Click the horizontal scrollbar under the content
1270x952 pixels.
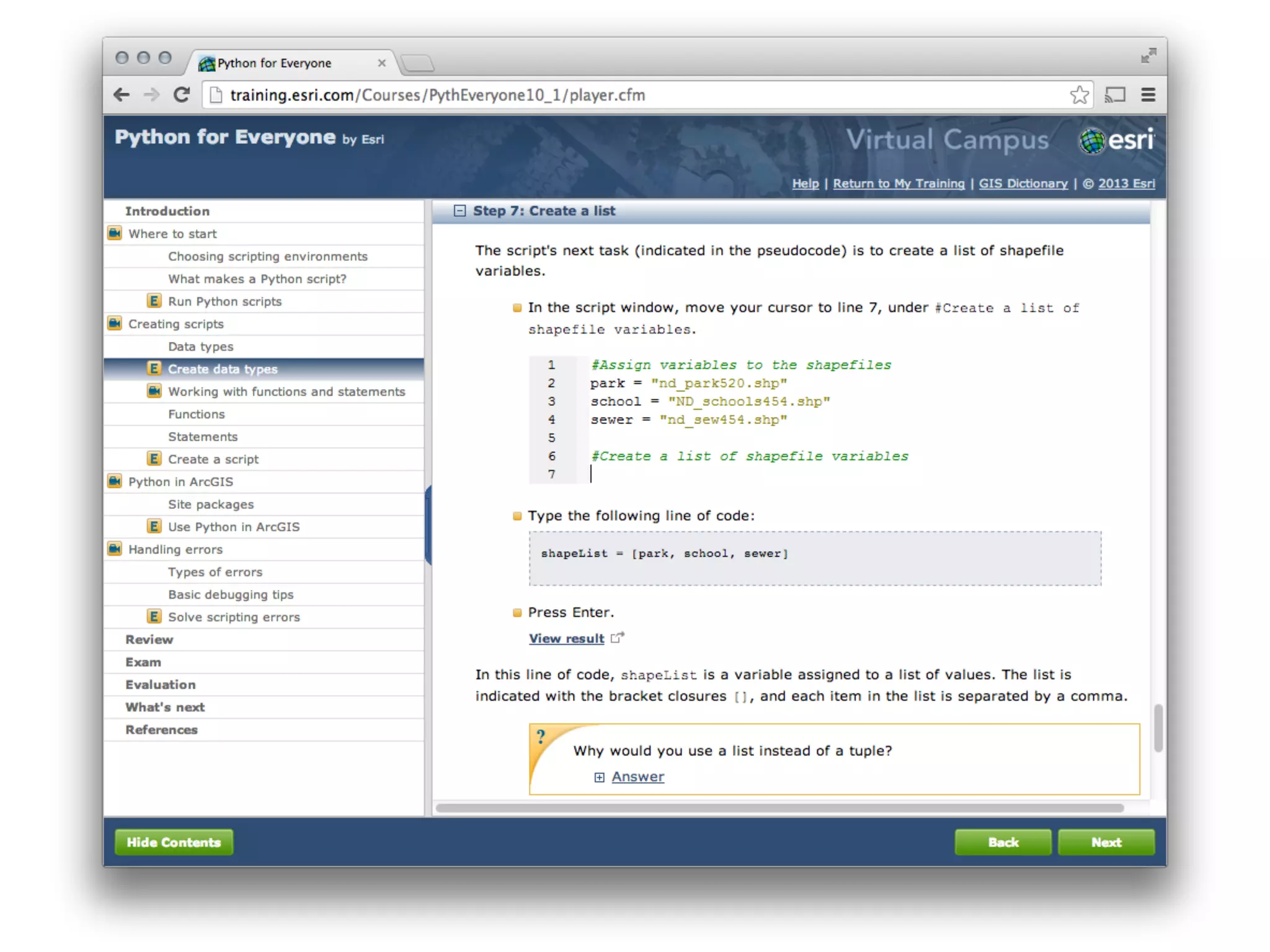point(779,808)
